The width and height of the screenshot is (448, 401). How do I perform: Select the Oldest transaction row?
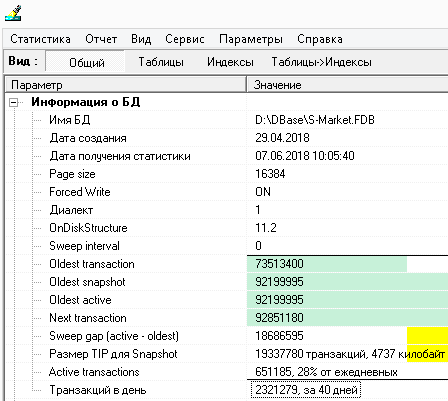(227, 264)
